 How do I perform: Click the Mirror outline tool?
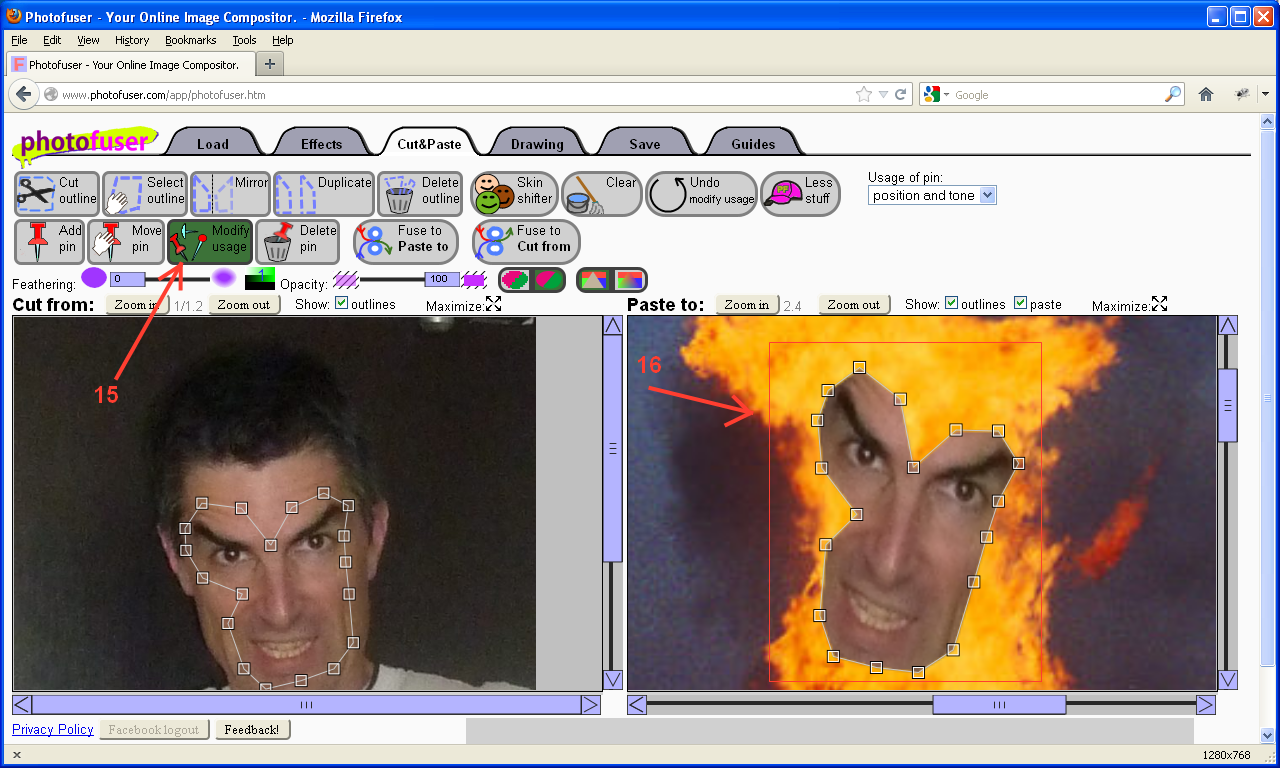point(230,194)
